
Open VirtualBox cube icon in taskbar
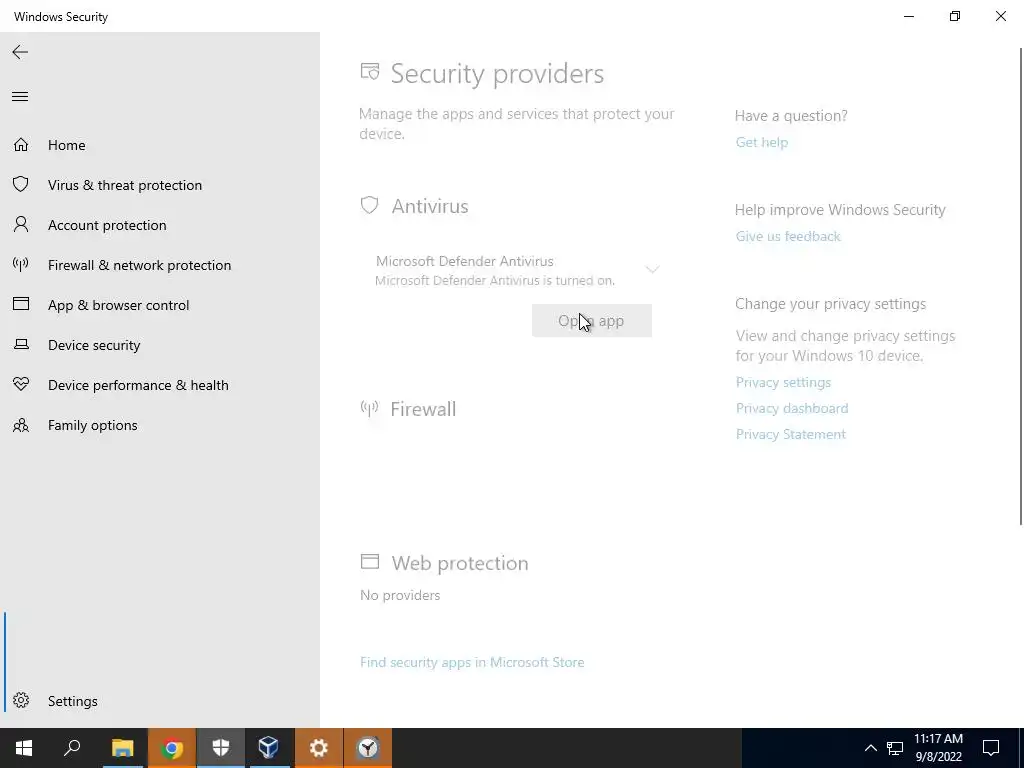[269, 748]
